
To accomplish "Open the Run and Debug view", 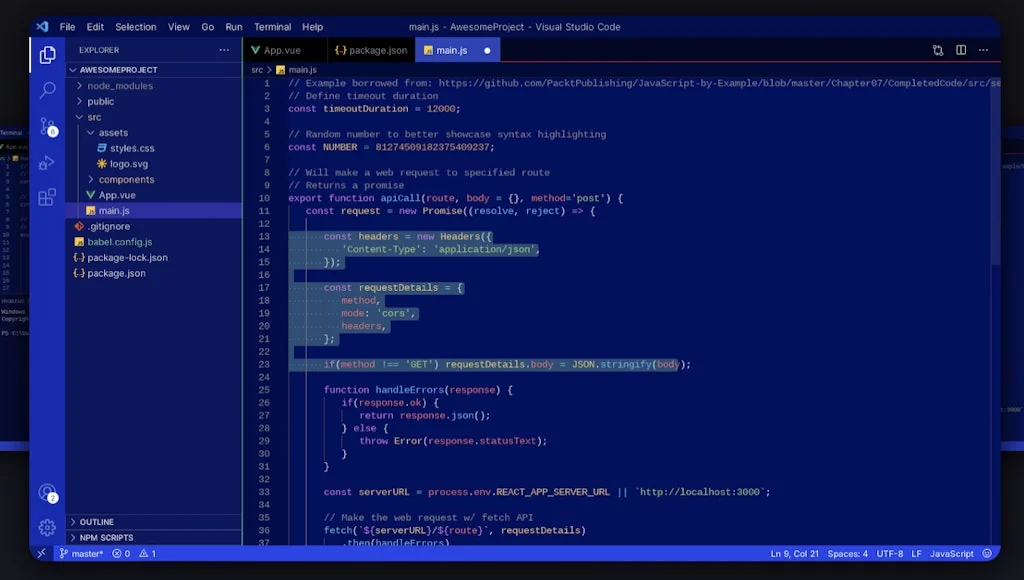I will [46, 162].
